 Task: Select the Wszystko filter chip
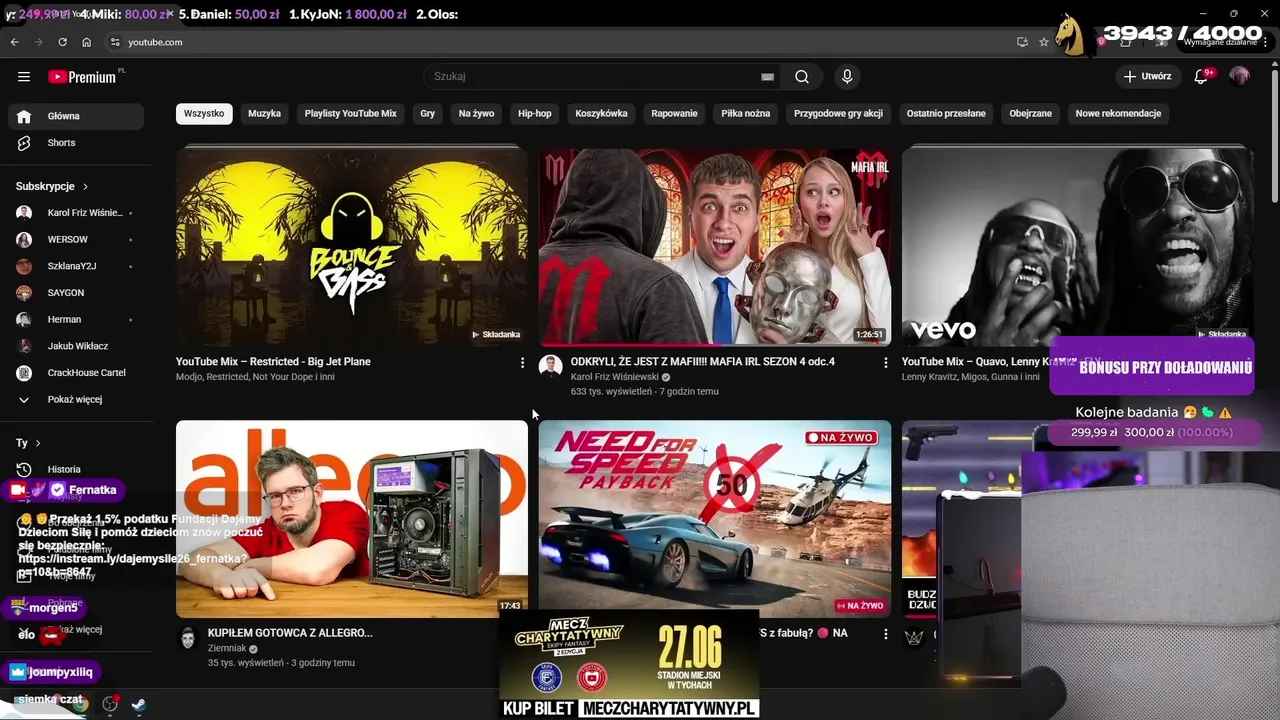[204, 114]
